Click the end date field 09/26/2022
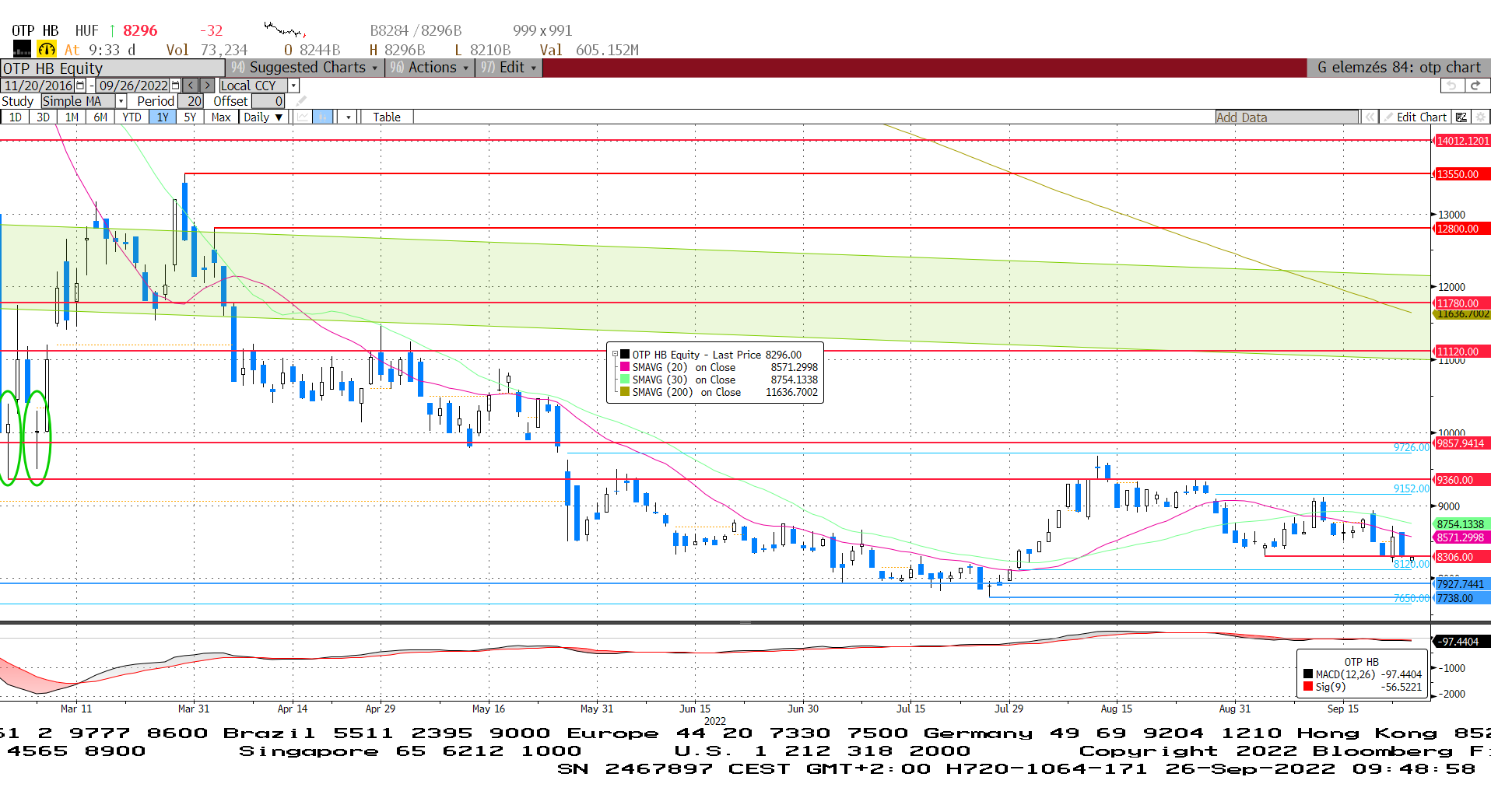1491x812 pixels. (133, 86)
